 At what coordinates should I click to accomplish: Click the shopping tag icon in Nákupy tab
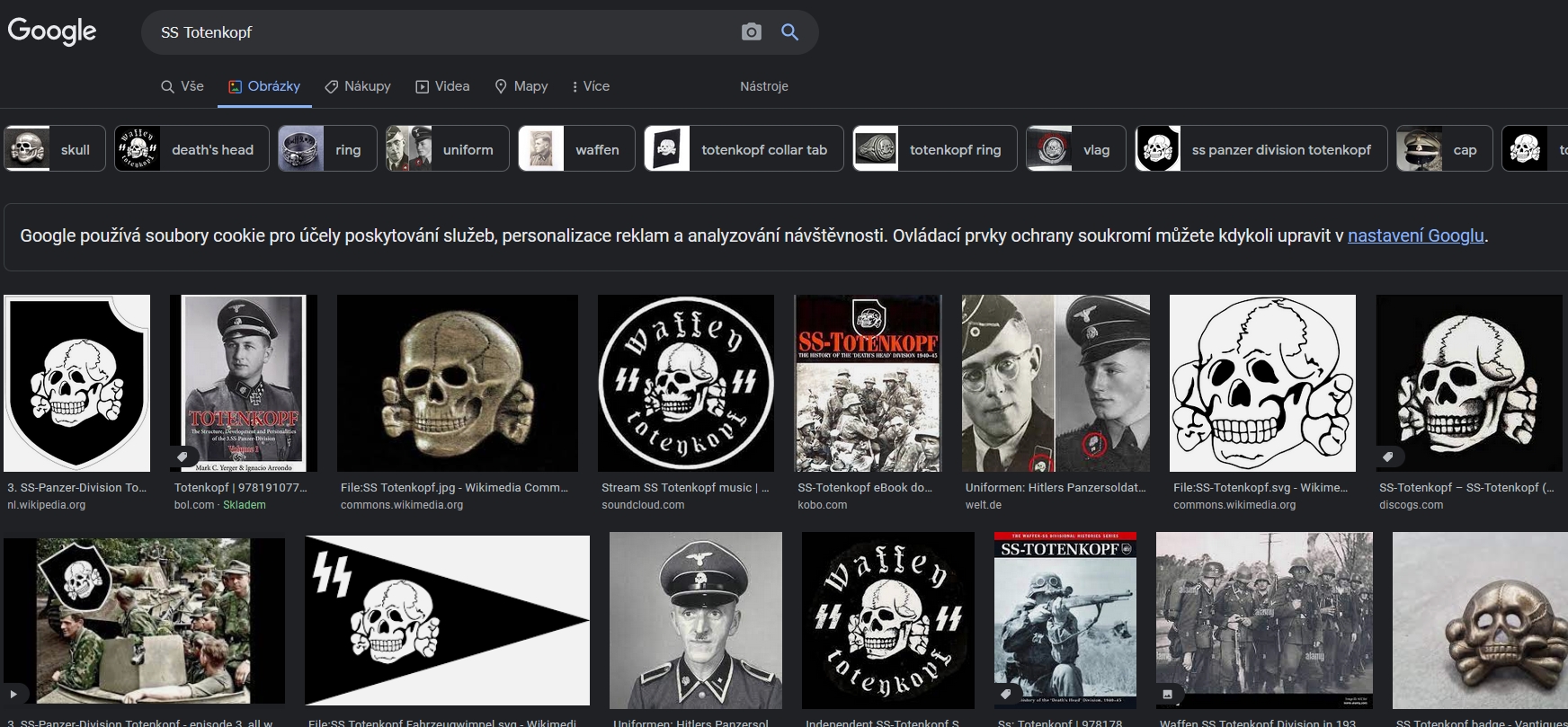point(332,86)
